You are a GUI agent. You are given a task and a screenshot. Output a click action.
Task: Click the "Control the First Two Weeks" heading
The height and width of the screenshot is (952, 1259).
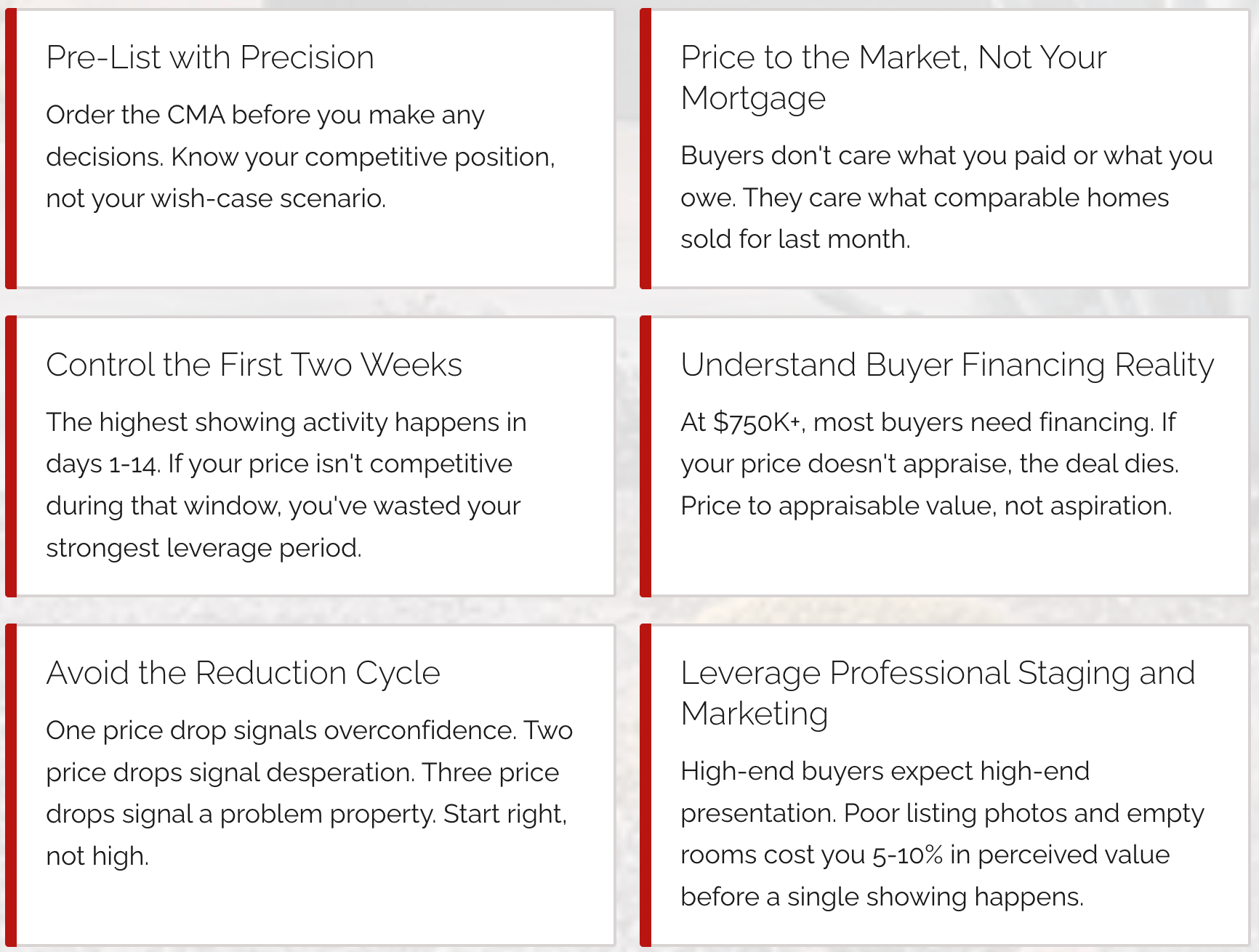click(x=254, y=365)
